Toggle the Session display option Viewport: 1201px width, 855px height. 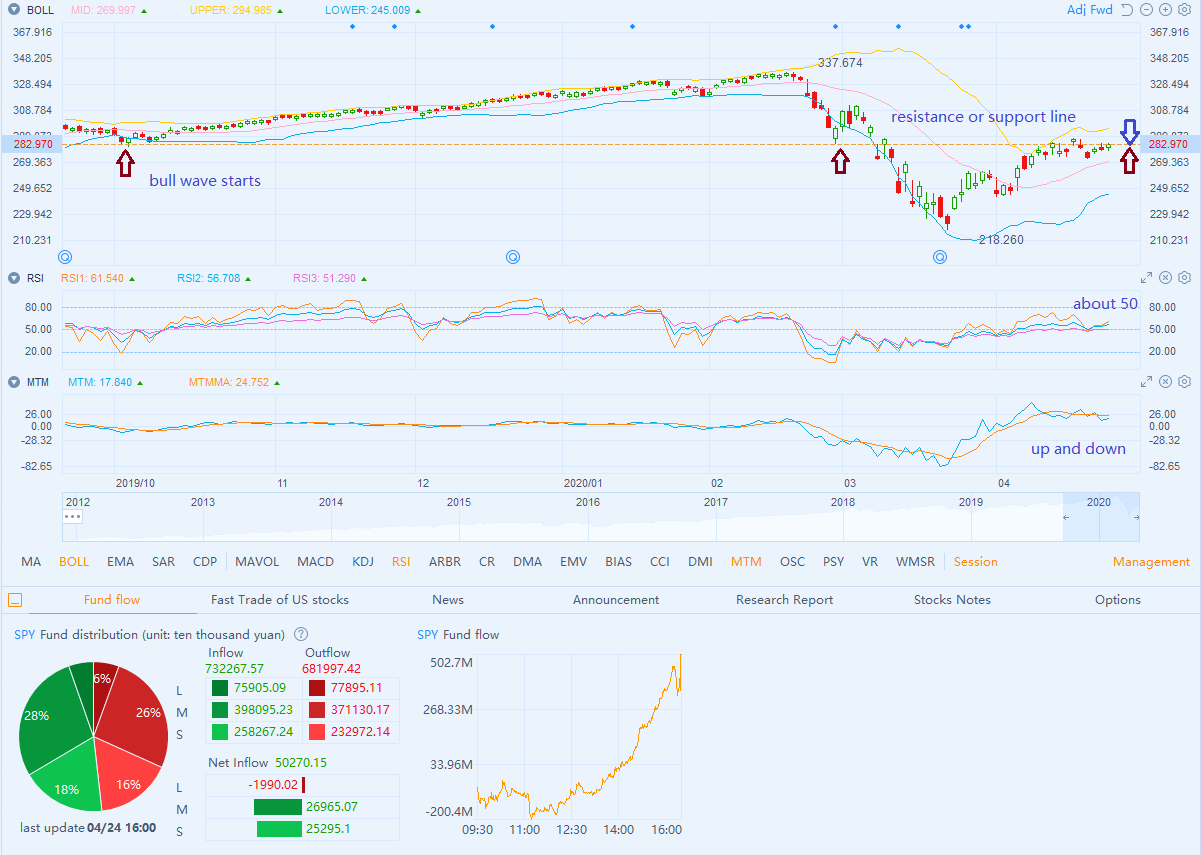coord(975,562)
